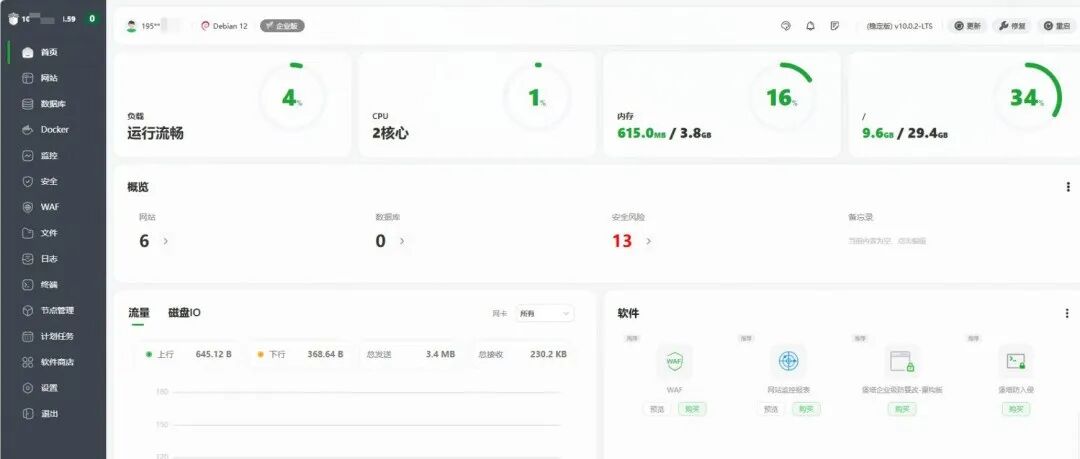The image size is (1080, 459).
Task: Click the 重启 restart button
Action: coord(1057,26)
